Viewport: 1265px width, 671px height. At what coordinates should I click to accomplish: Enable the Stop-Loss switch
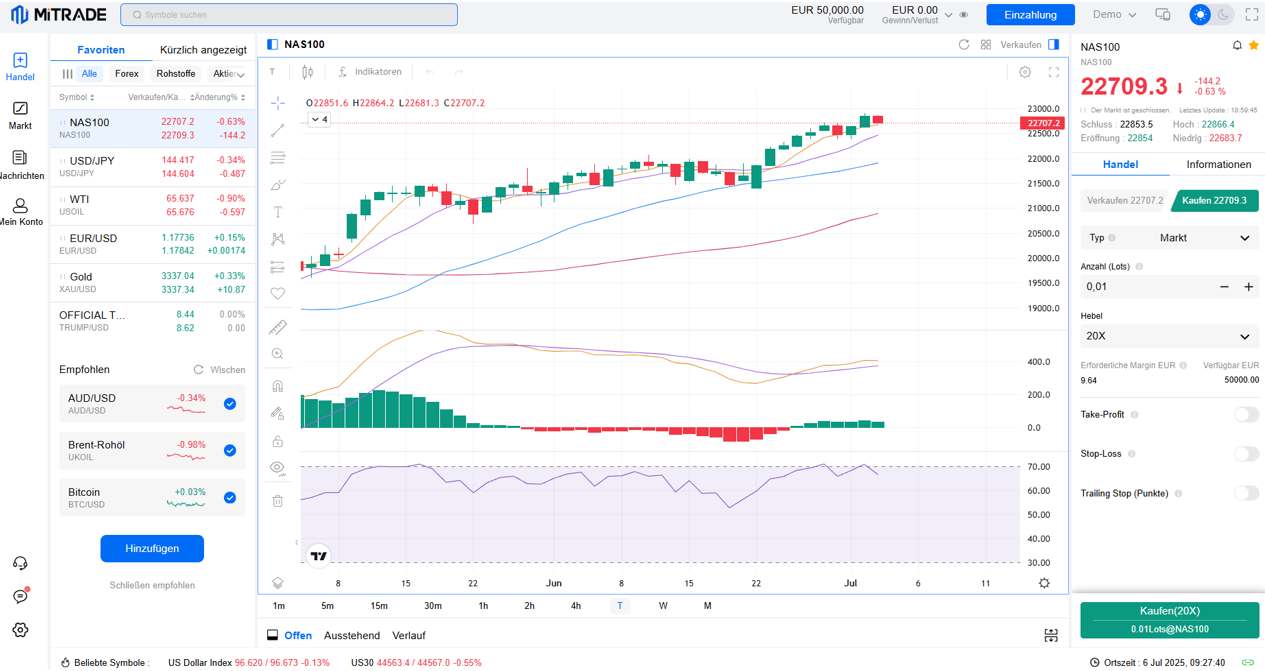tap(1246, 454)
